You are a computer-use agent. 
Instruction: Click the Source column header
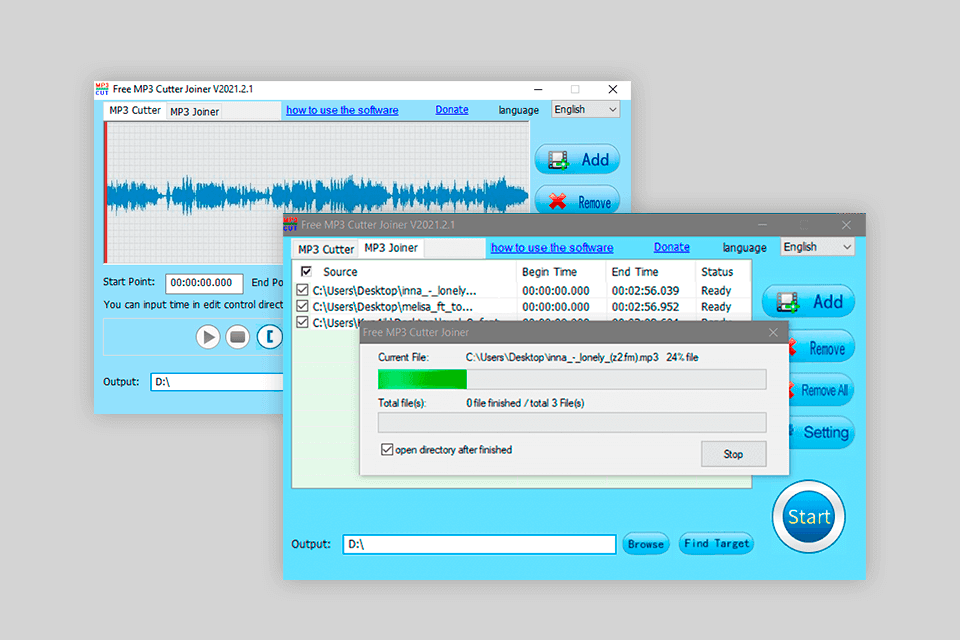tap(340, 271)
